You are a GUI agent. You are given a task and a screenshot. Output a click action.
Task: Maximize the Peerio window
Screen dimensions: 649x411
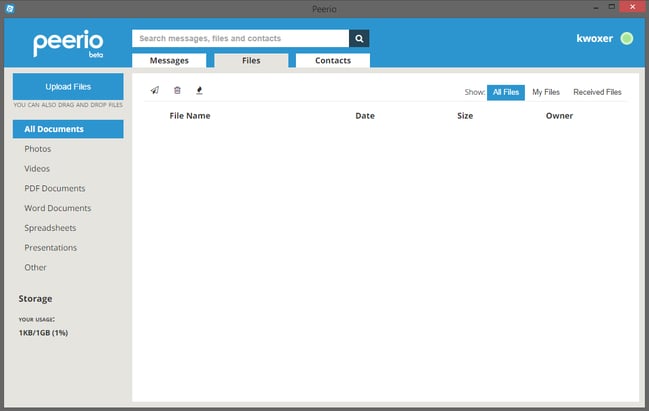611,7
